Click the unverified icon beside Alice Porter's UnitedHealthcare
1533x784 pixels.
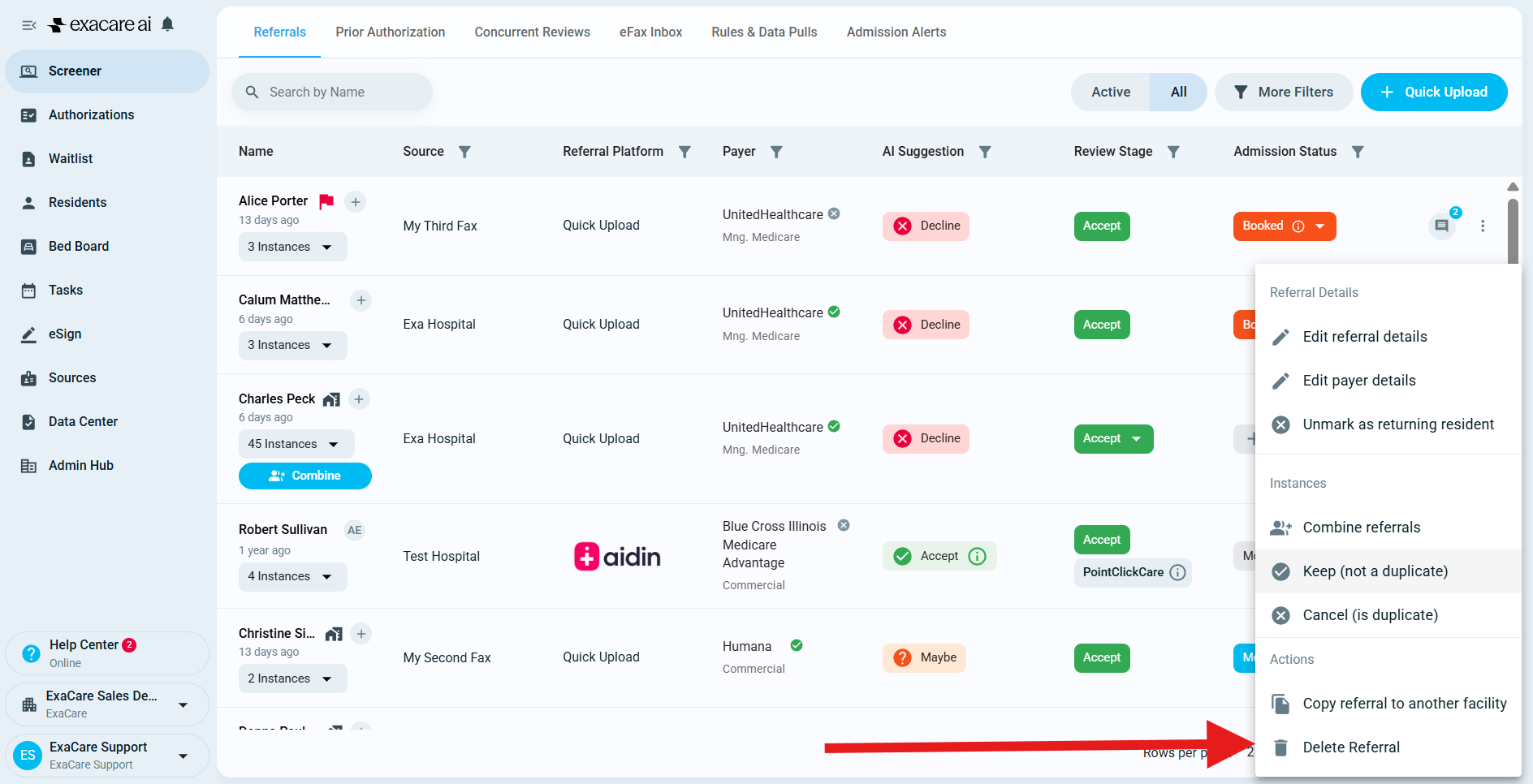click(x=834, y=213)
